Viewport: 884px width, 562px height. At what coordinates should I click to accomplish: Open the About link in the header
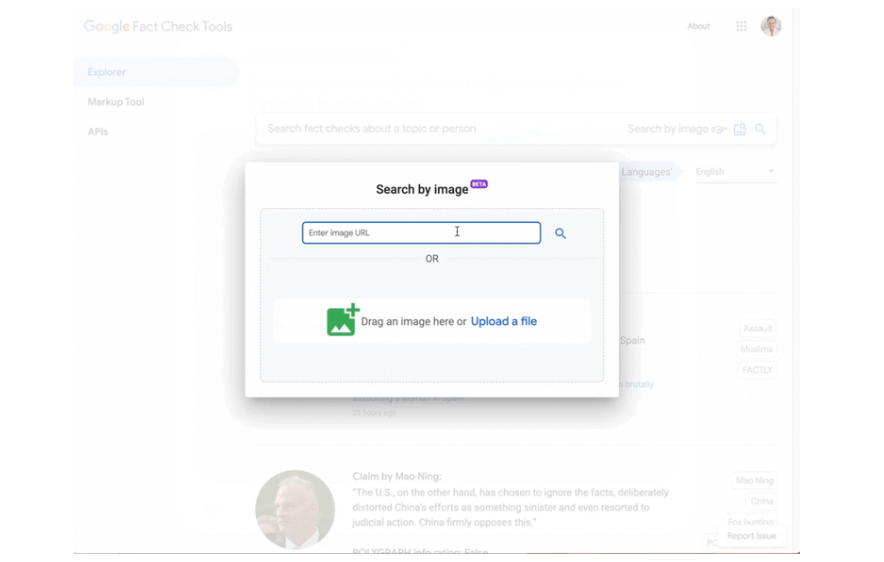[x=699, y=26]
